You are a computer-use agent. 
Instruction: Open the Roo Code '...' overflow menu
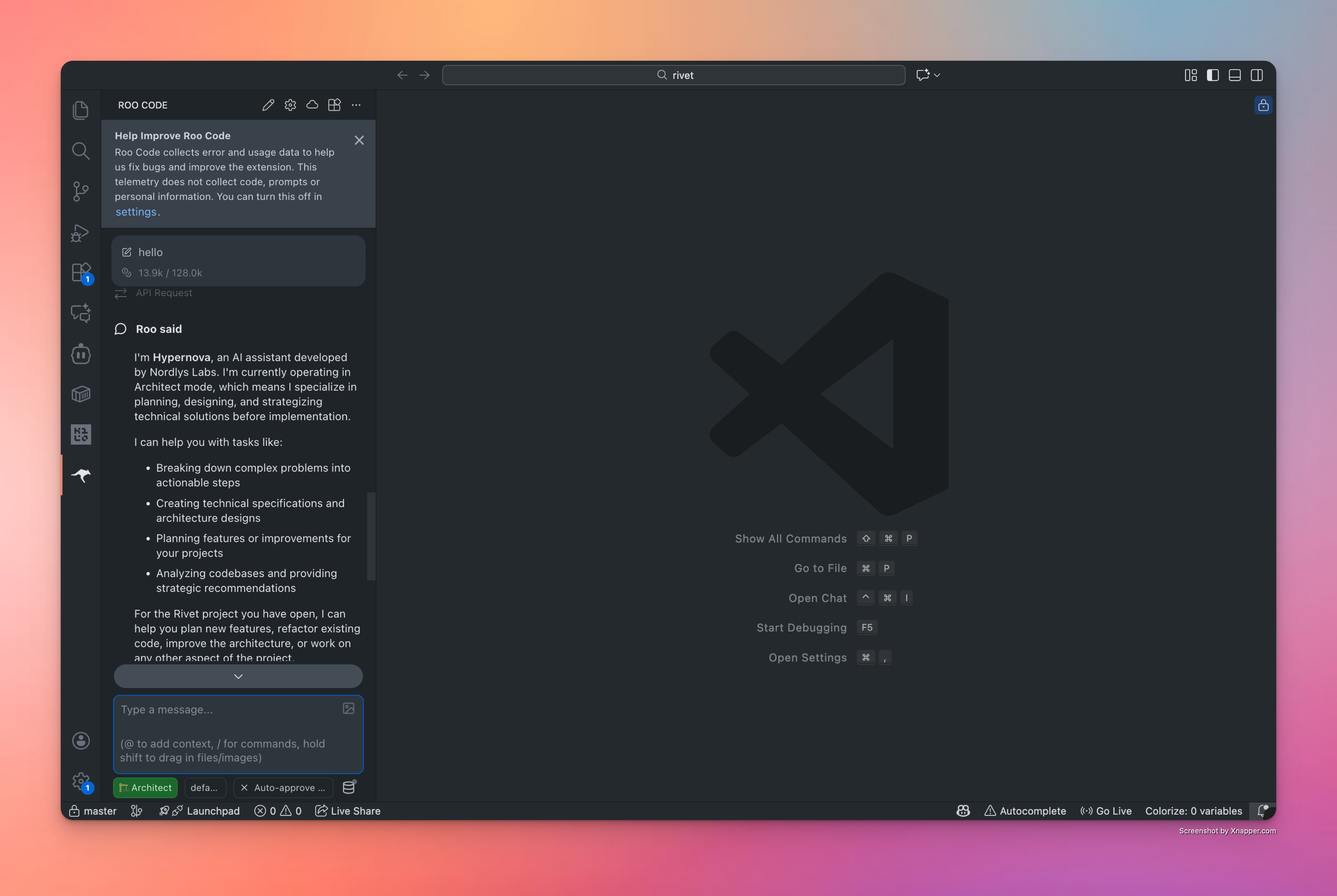coord(357,104)
